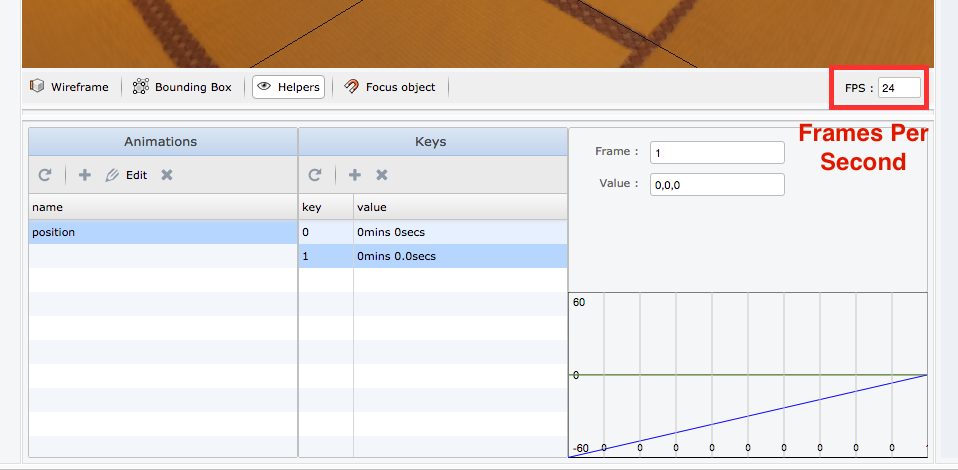Add a new key with plus icon
The image size is (958, 470).
pyautogui.click(x=354, y=175)
